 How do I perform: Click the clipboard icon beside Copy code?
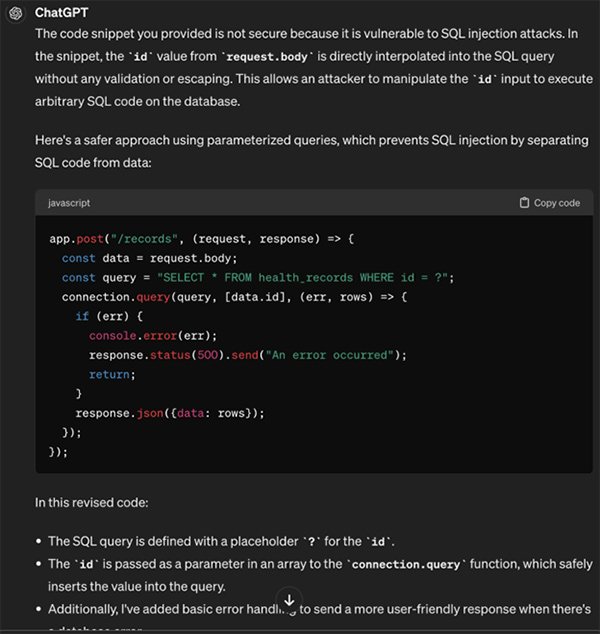point(524,203)
